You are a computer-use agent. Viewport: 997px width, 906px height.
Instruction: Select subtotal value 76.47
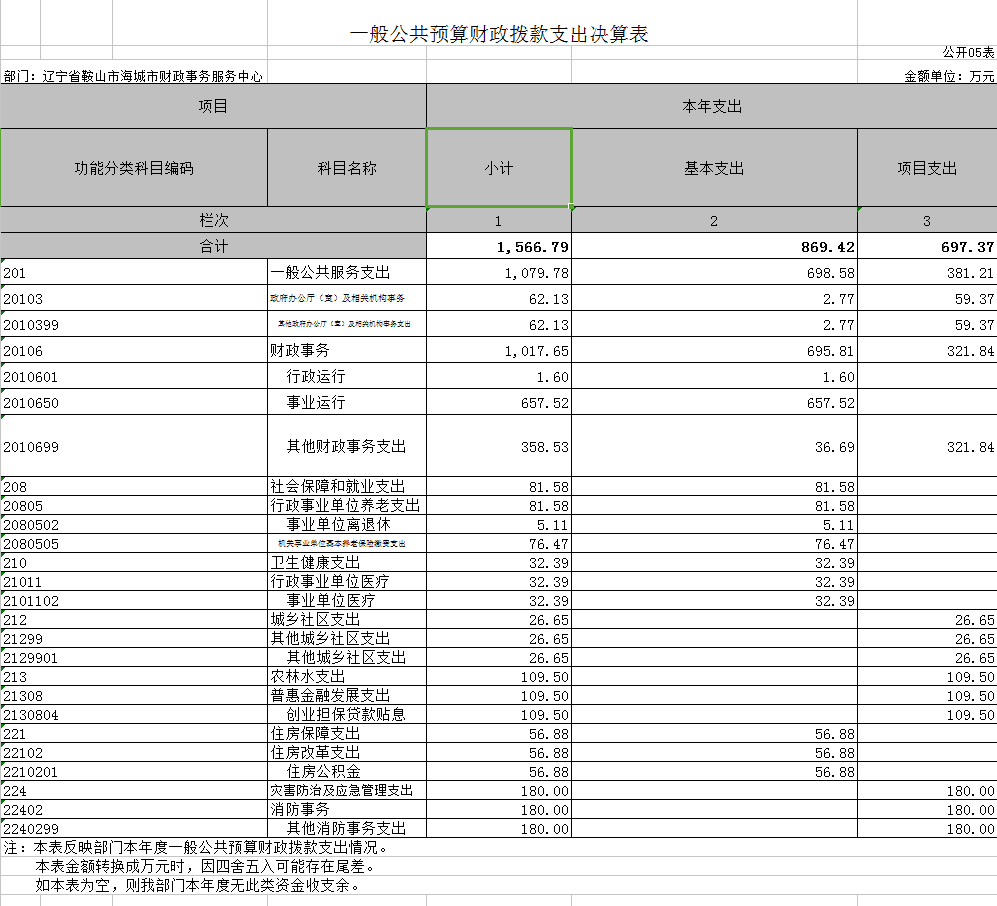[x=499, y=544]
